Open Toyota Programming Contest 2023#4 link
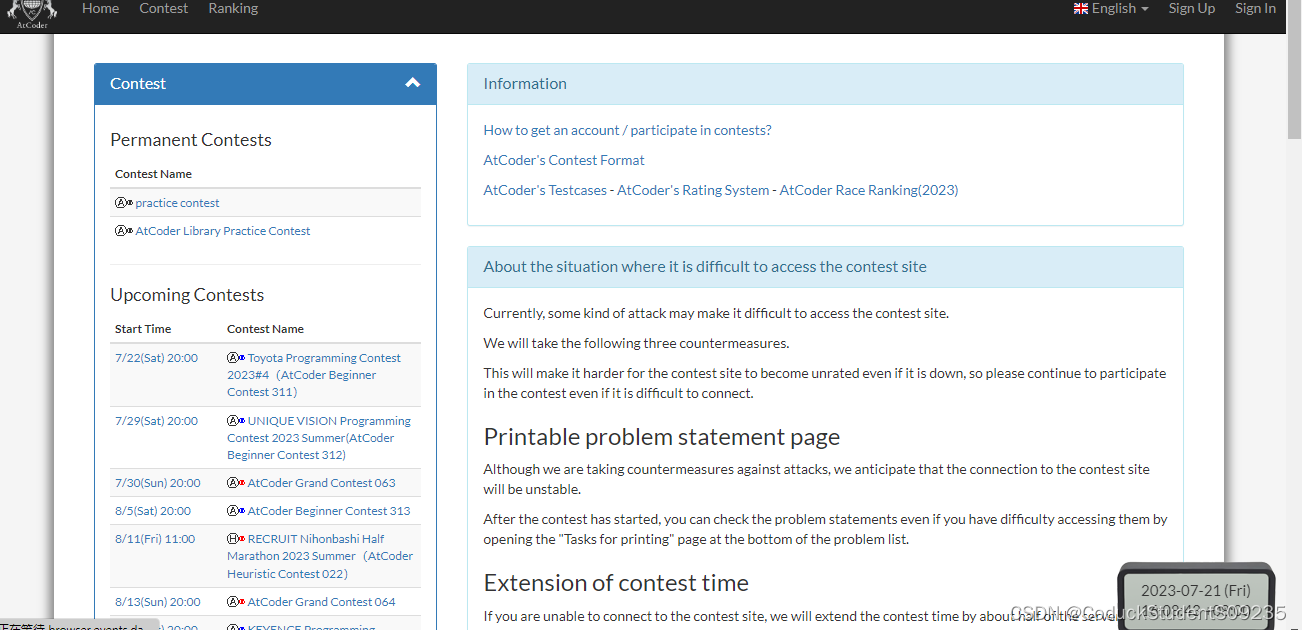 [313, 375]
